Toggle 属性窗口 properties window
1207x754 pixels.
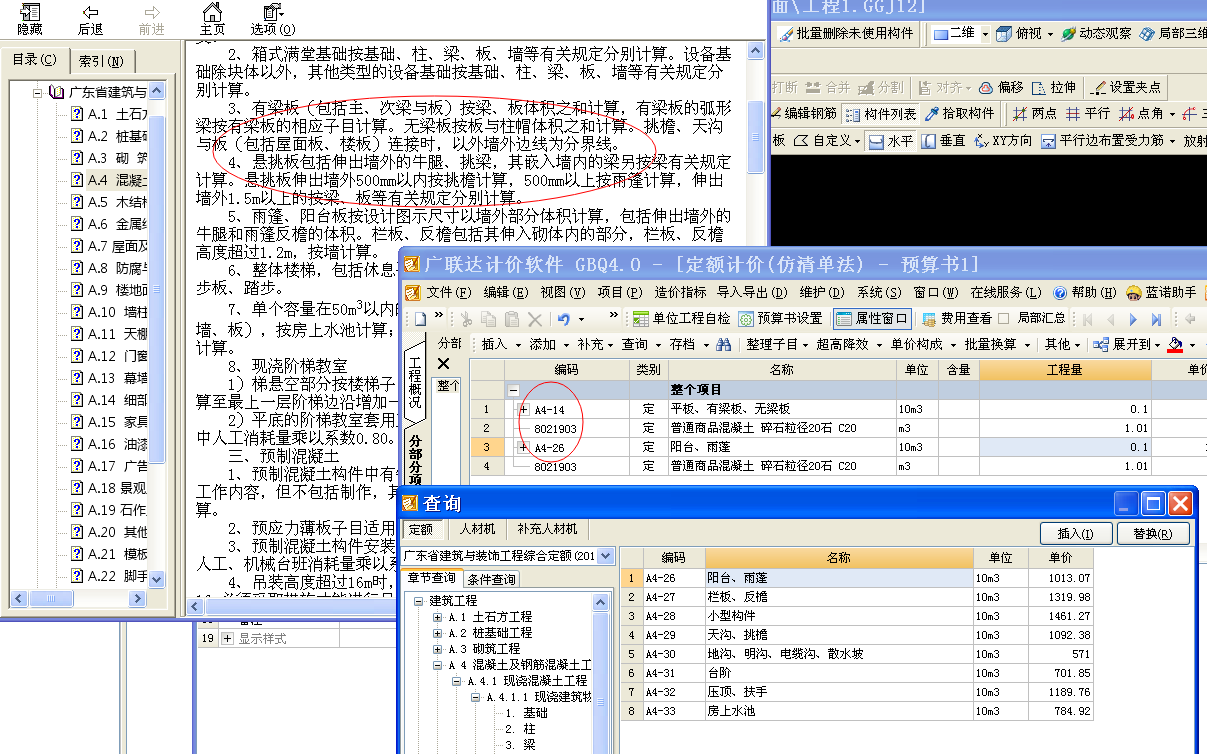click(871, 319)
